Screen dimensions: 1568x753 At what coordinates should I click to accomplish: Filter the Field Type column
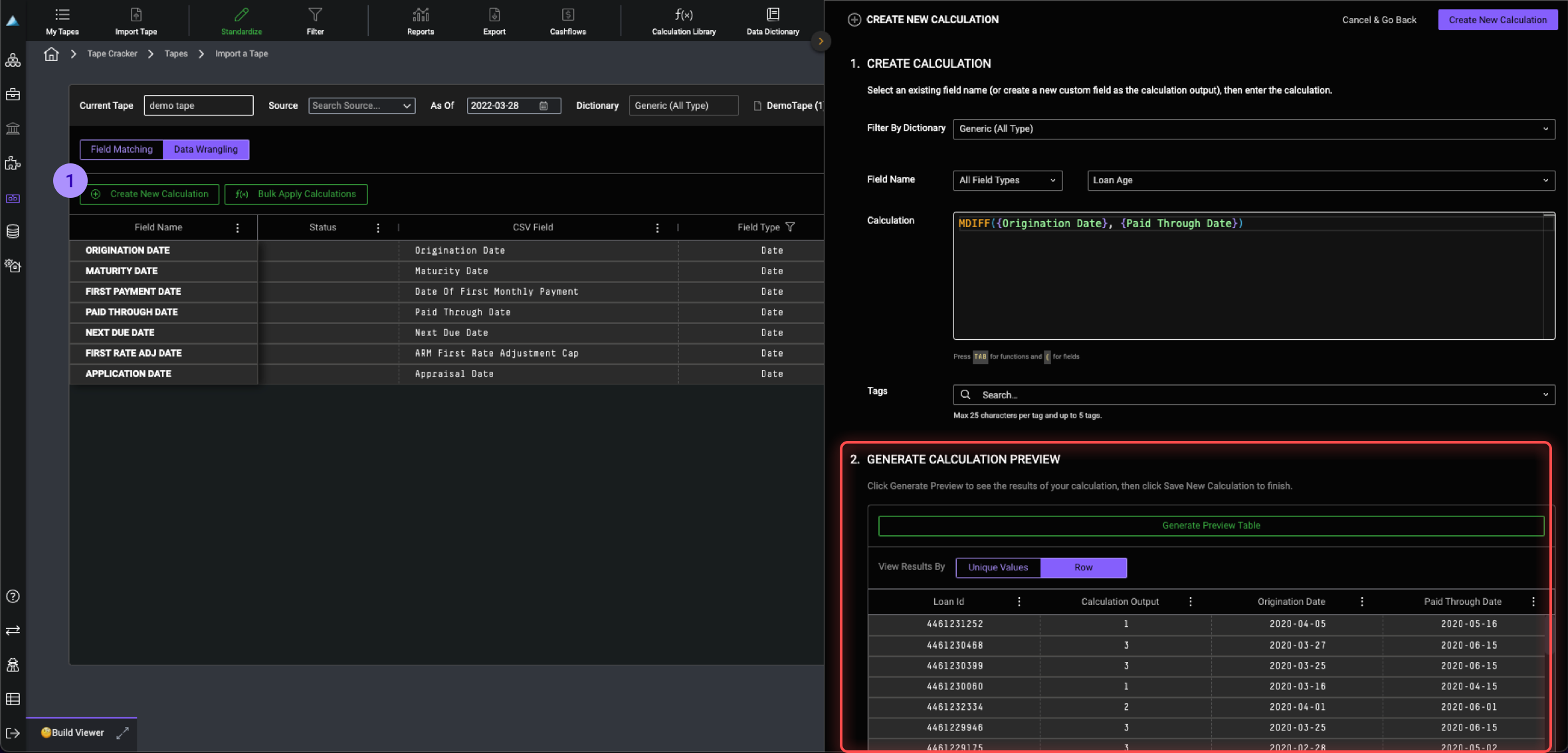click(x=790, y=227)
